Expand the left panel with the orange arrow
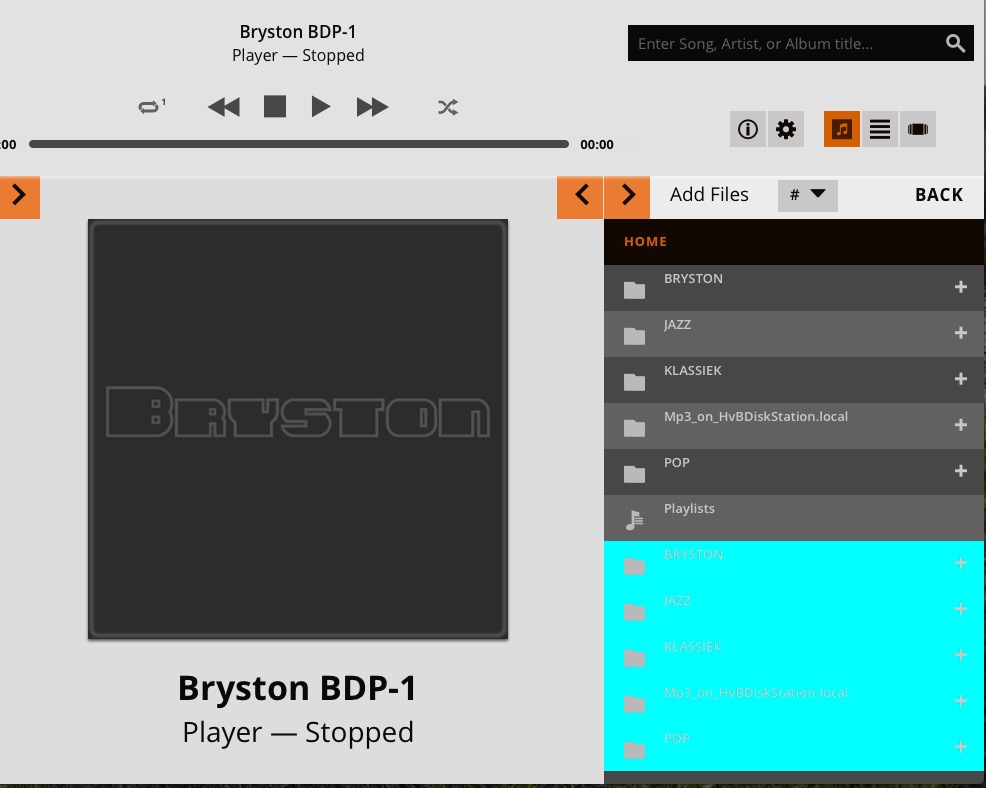This screenshot has width=986, height=788. coord(19,197)
